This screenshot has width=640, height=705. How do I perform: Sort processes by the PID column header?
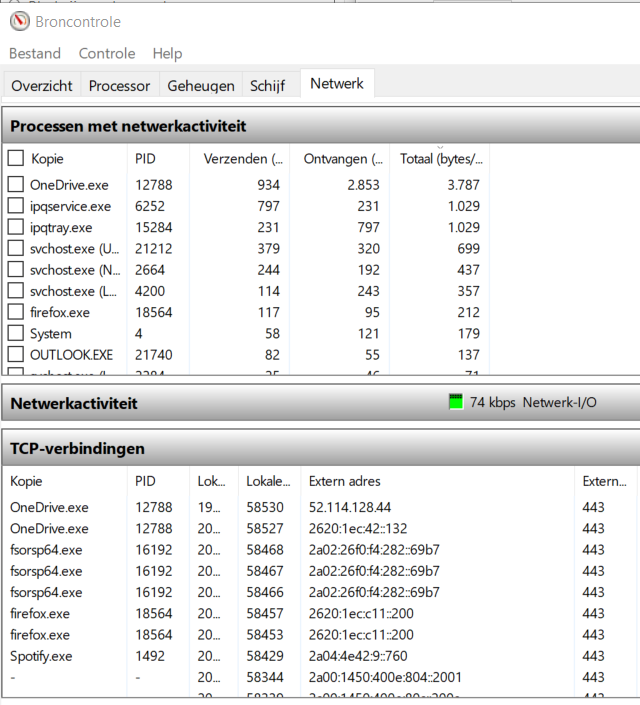[158, 159]
